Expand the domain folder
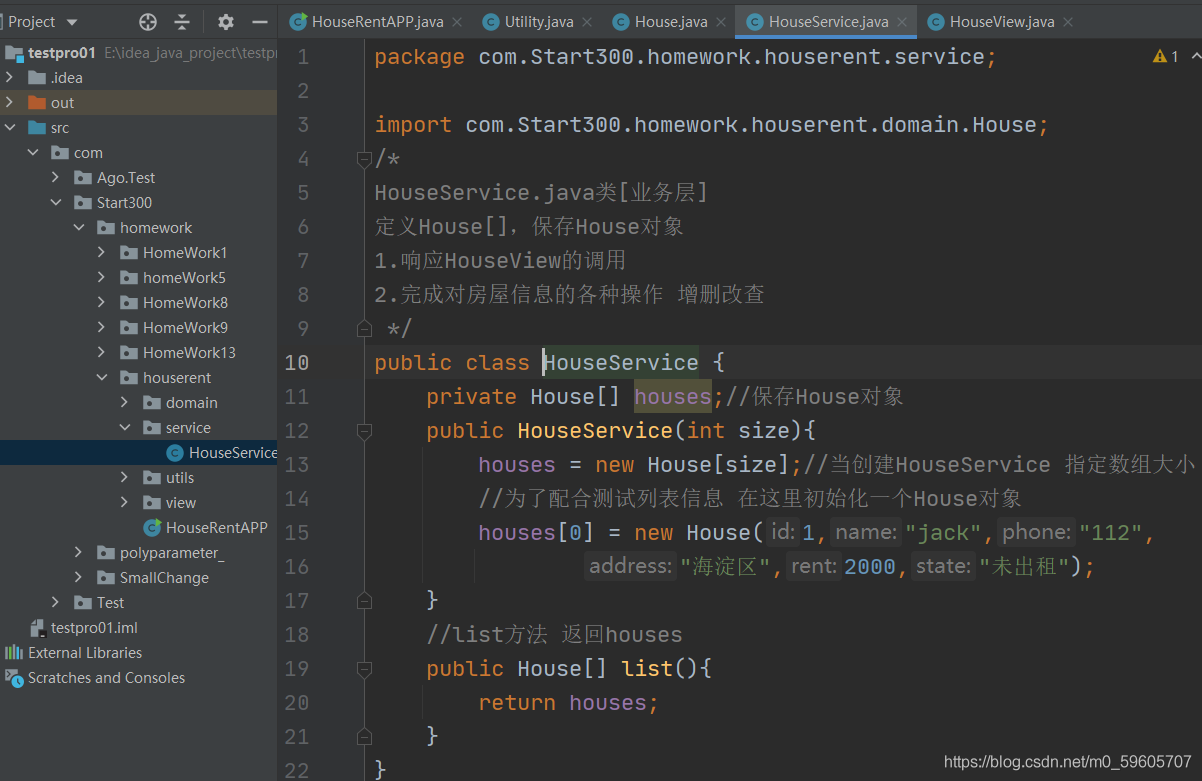This screenshot has width=1202, height=781. 124,402
